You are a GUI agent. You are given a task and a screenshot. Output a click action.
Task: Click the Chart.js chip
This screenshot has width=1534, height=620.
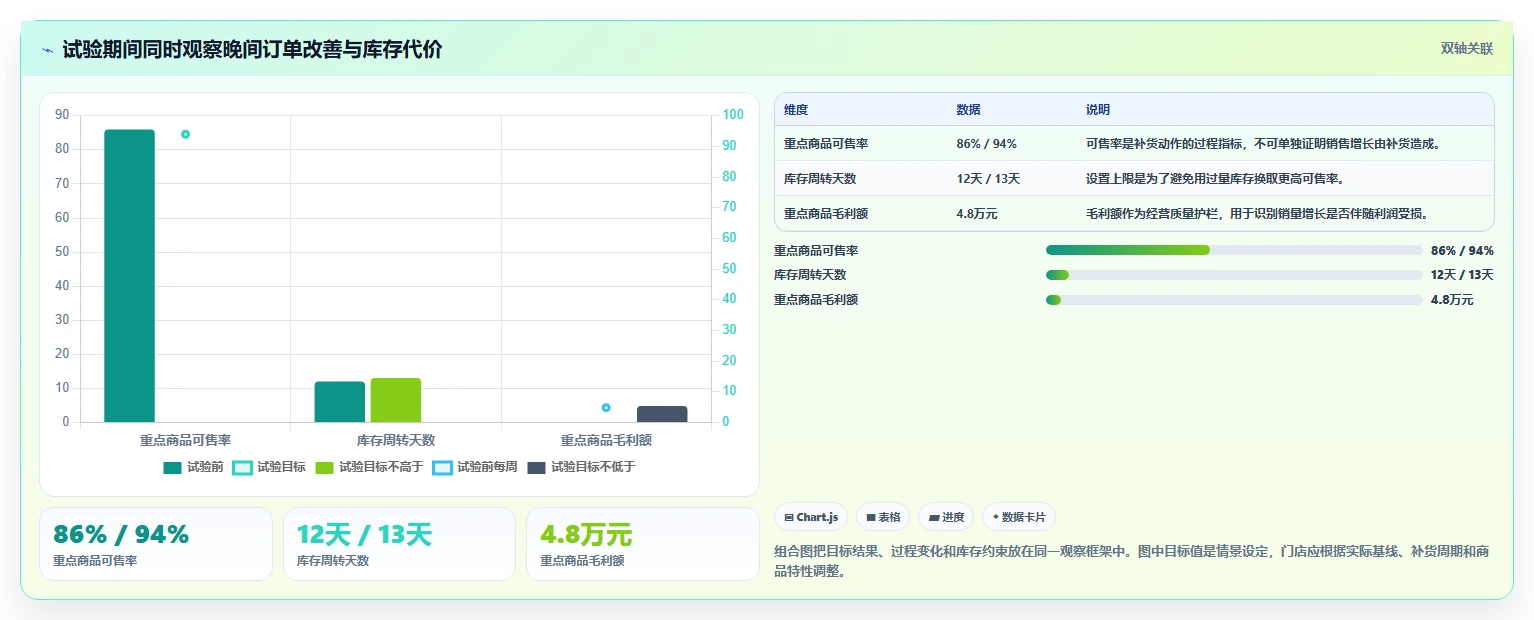coord(811,517)
